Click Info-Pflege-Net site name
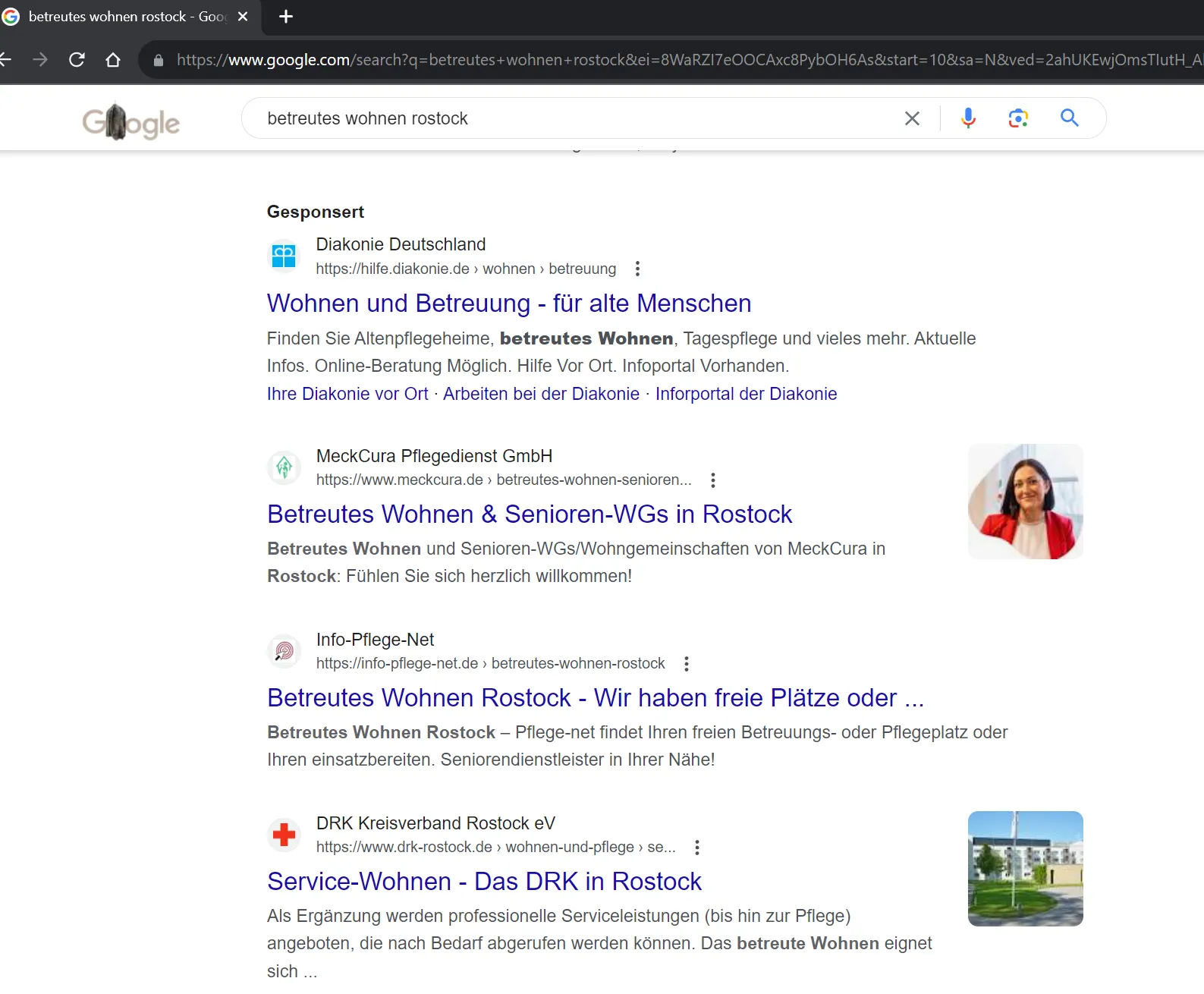Viewport: 1204px width, 994px height. pyautogui.click(x=375, y=640)
